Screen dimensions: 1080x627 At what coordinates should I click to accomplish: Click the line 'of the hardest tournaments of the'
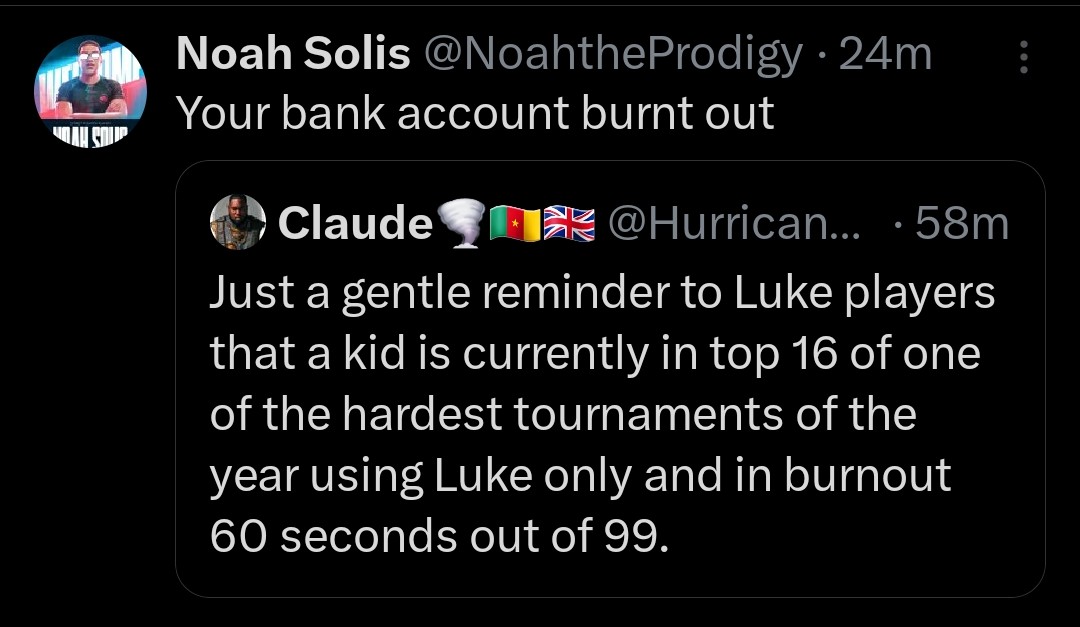(563, 414)
